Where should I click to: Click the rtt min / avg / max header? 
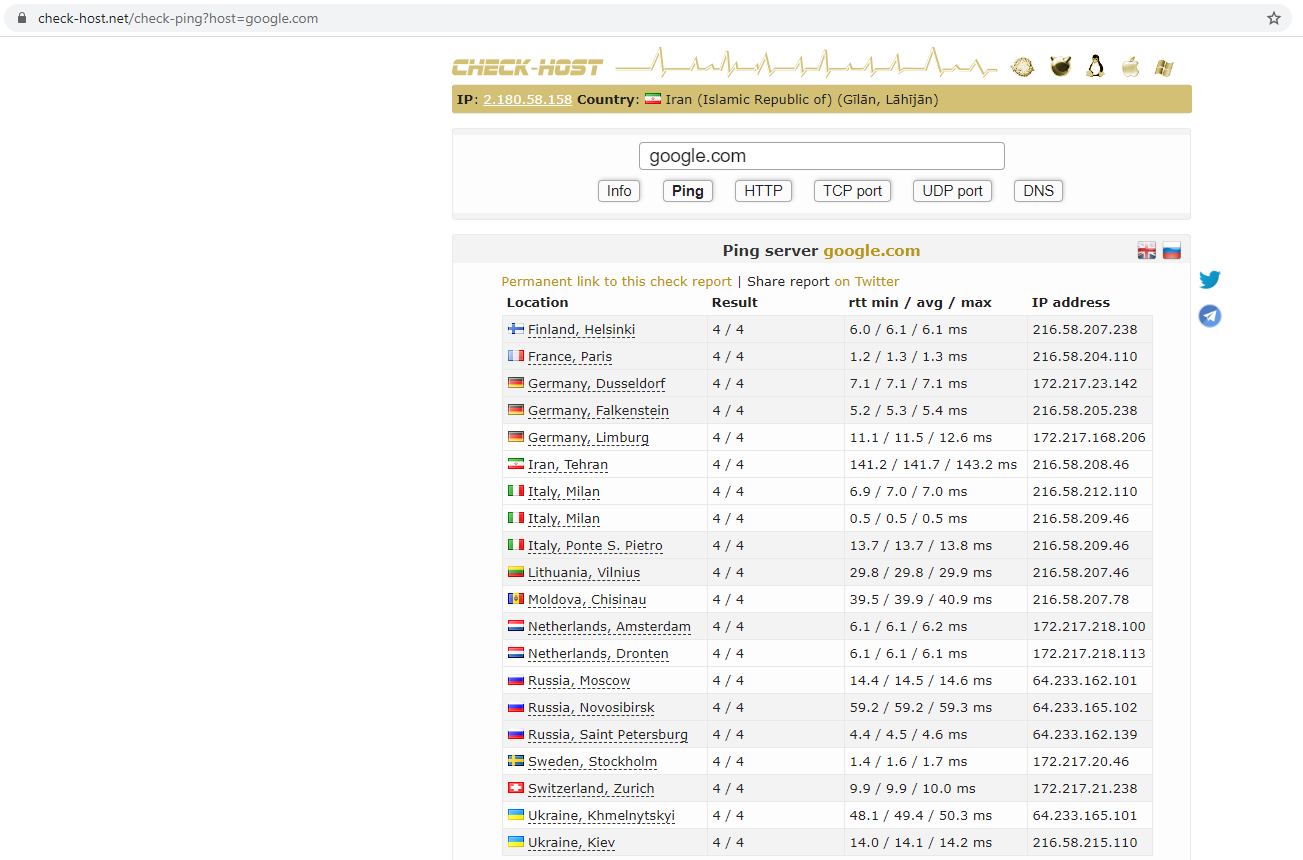pos(920,302)
